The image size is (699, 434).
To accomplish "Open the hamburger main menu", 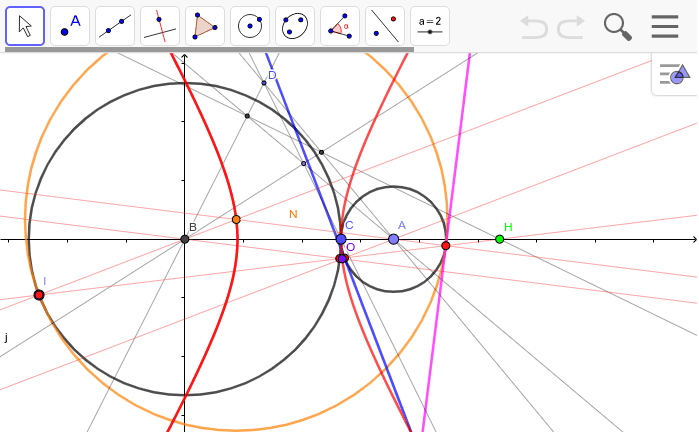I will coord(665,27).
